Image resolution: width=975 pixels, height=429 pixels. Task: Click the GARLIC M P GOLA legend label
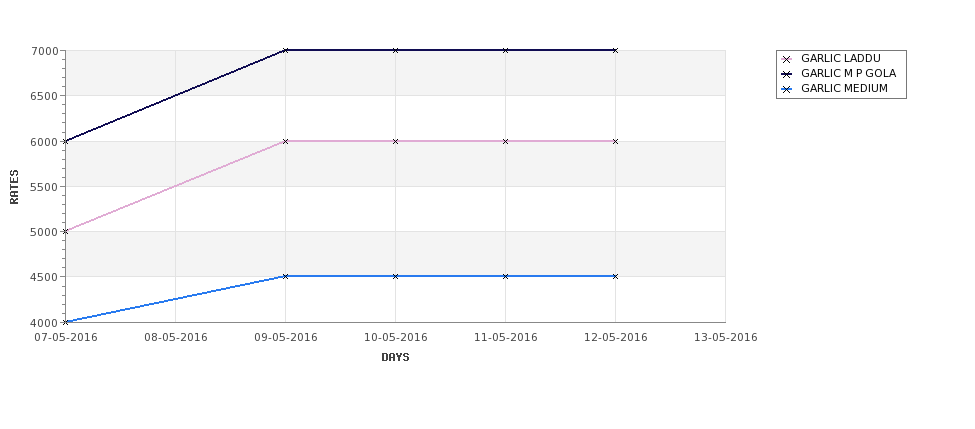click(x=848, y=74)
